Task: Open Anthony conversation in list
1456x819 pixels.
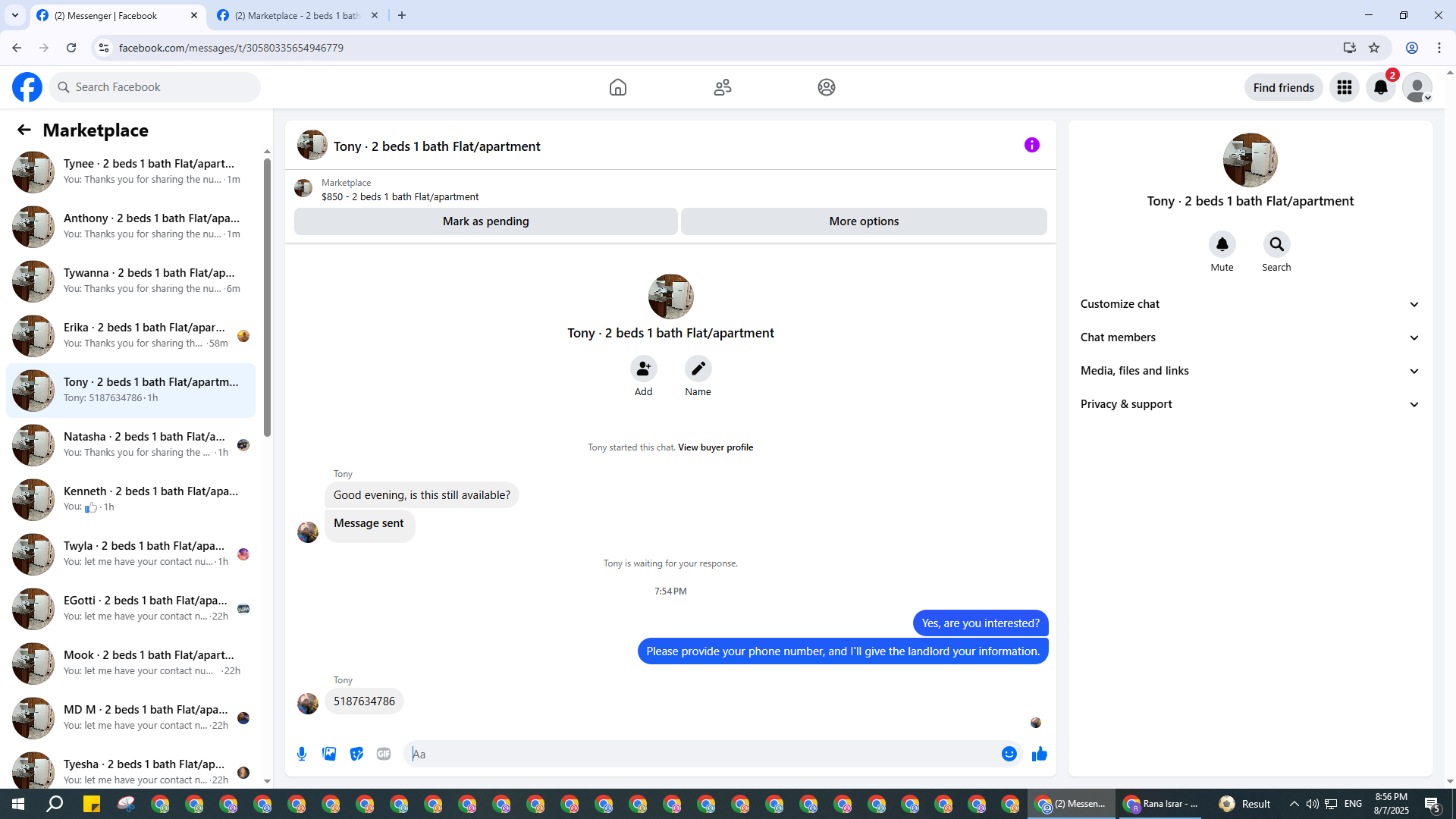Action: (130, 226)
